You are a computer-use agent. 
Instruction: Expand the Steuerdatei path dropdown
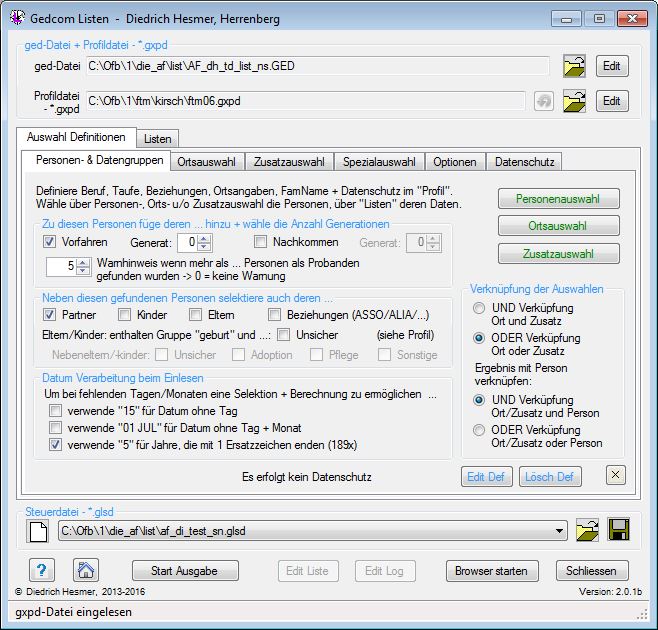point(559,531)
